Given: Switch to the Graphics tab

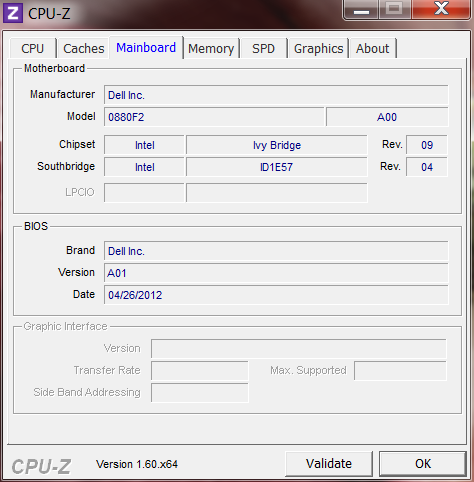Looking at the screenshot, I should tap(318, 49).
